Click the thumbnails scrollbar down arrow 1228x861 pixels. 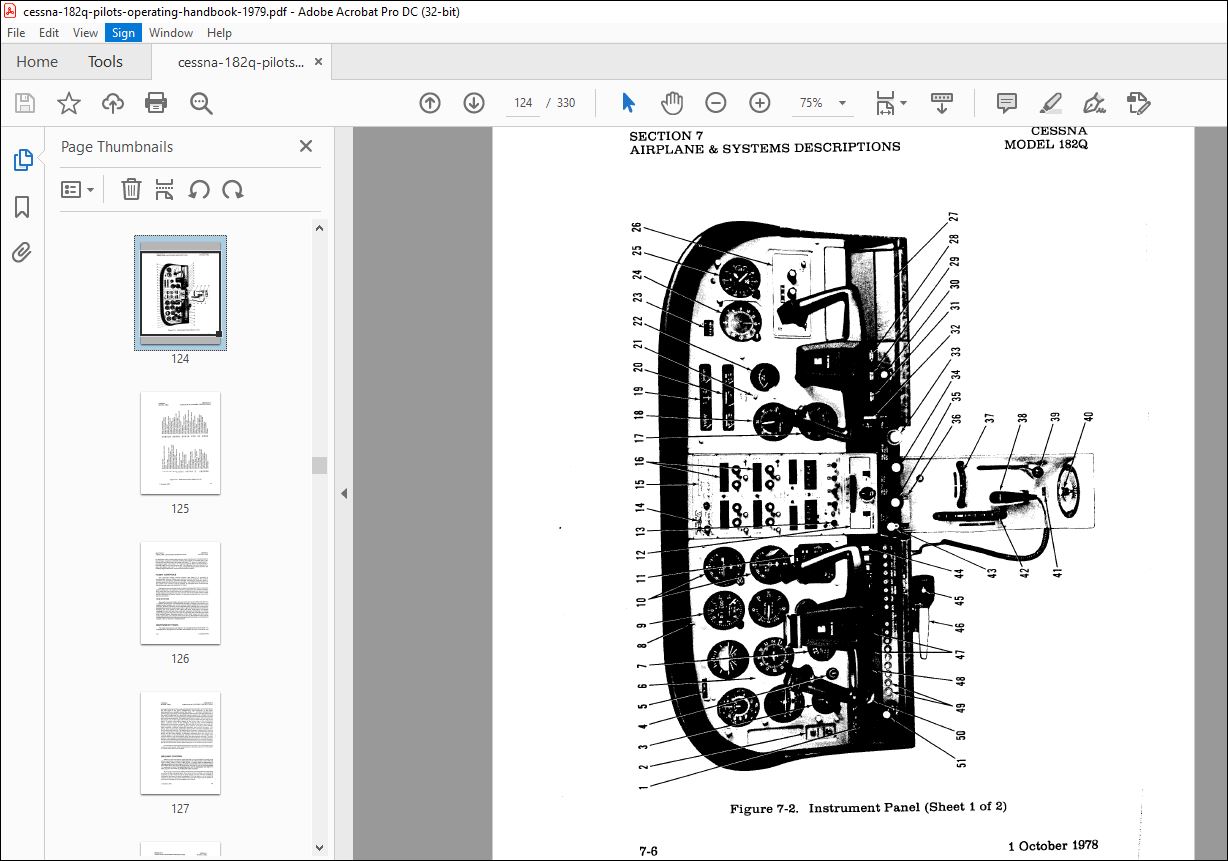[320, 848]
